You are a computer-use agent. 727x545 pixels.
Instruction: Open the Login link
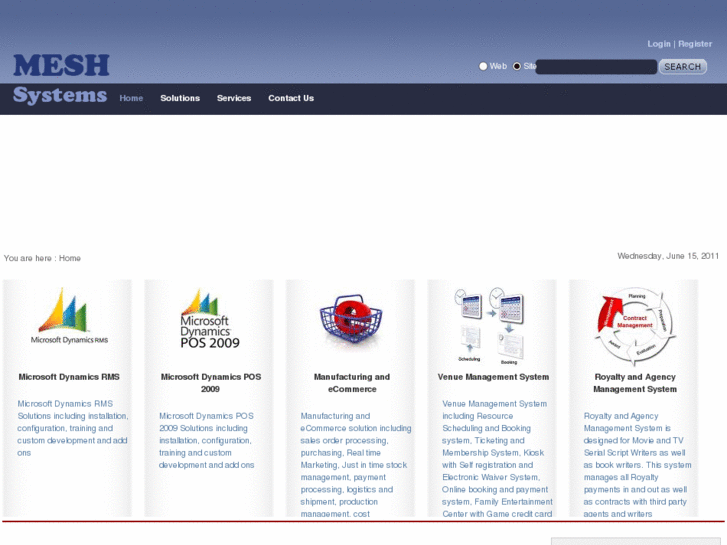coord(659,44)
